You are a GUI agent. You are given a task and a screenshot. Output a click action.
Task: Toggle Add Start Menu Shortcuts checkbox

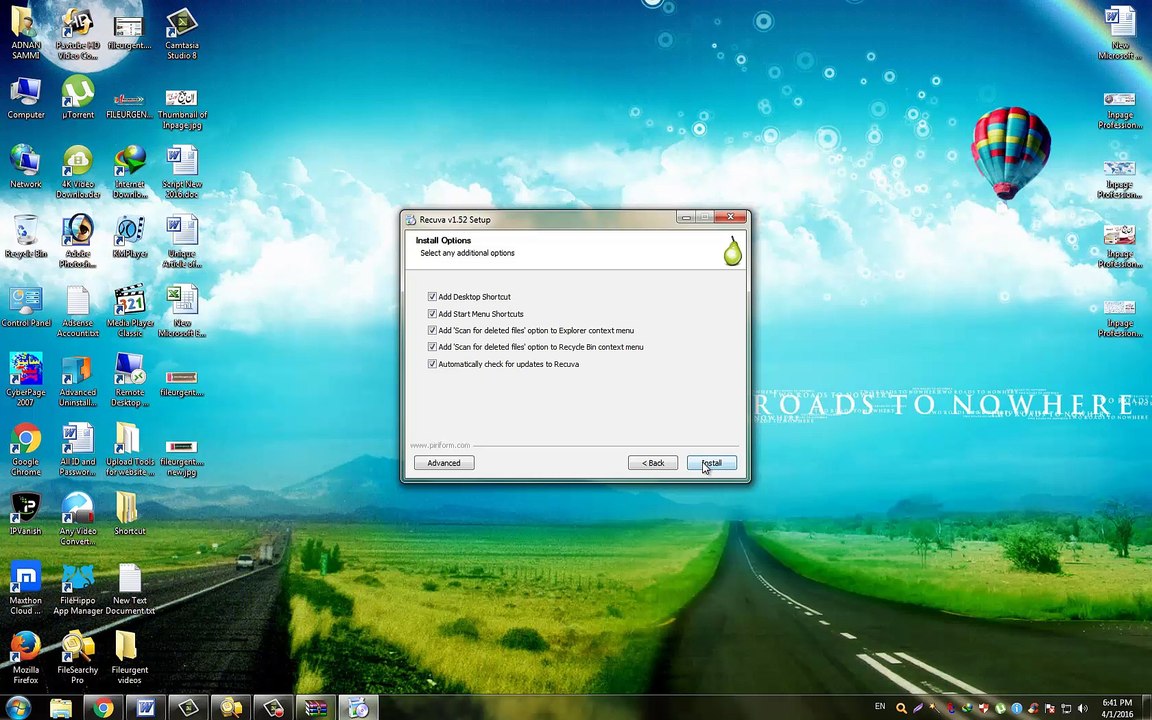pos(432,314)
